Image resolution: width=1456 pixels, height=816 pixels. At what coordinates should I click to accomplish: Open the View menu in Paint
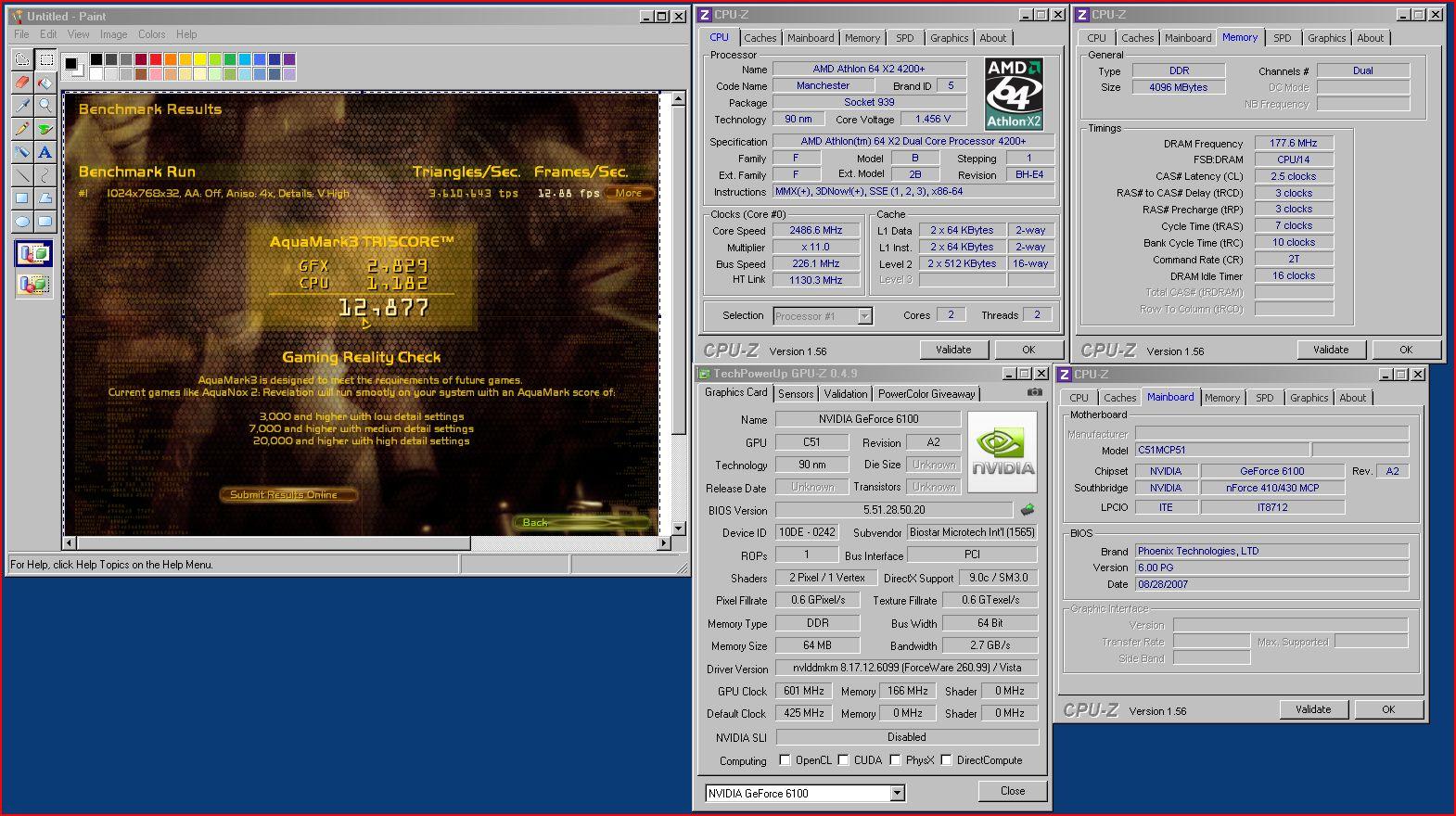(x=79, y=34)
